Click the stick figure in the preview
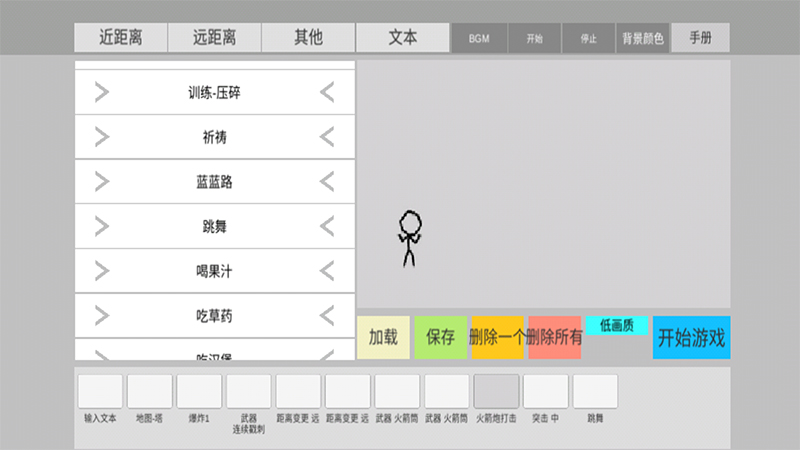This screenshot has height=450, width=800. (x=409, y=238)
